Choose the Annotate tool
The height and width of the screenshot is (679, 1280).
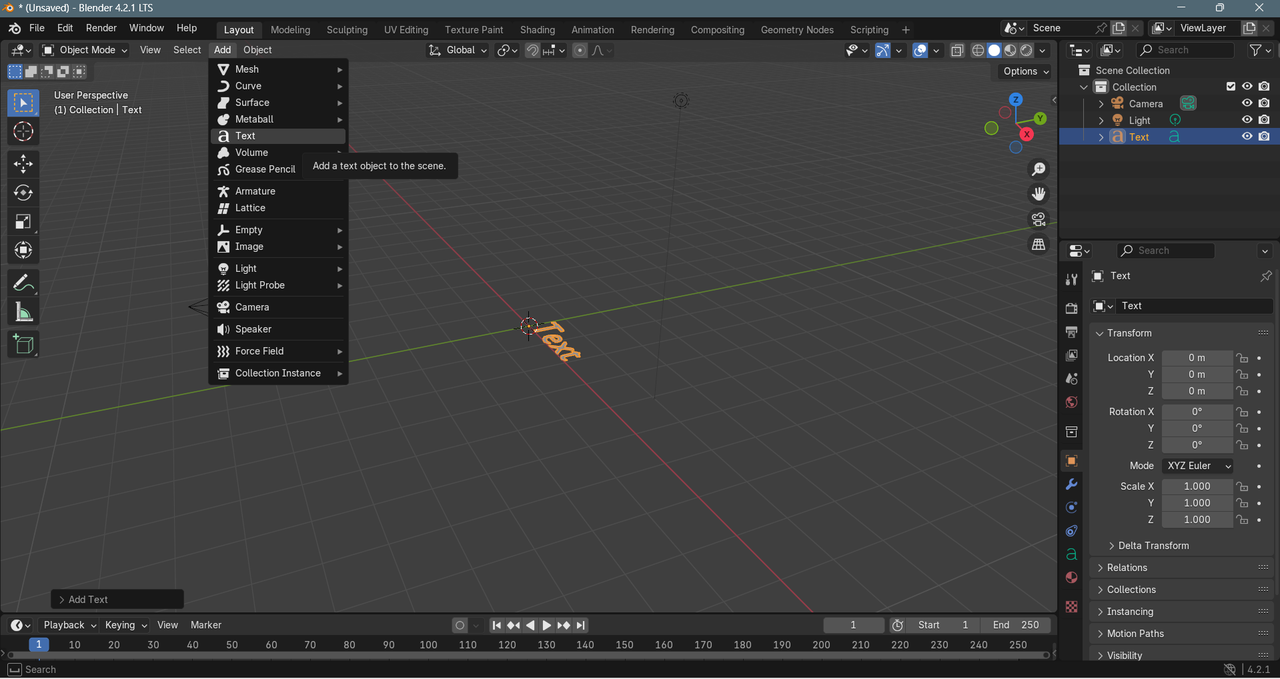pyautogui.click(x=23, y=284)
